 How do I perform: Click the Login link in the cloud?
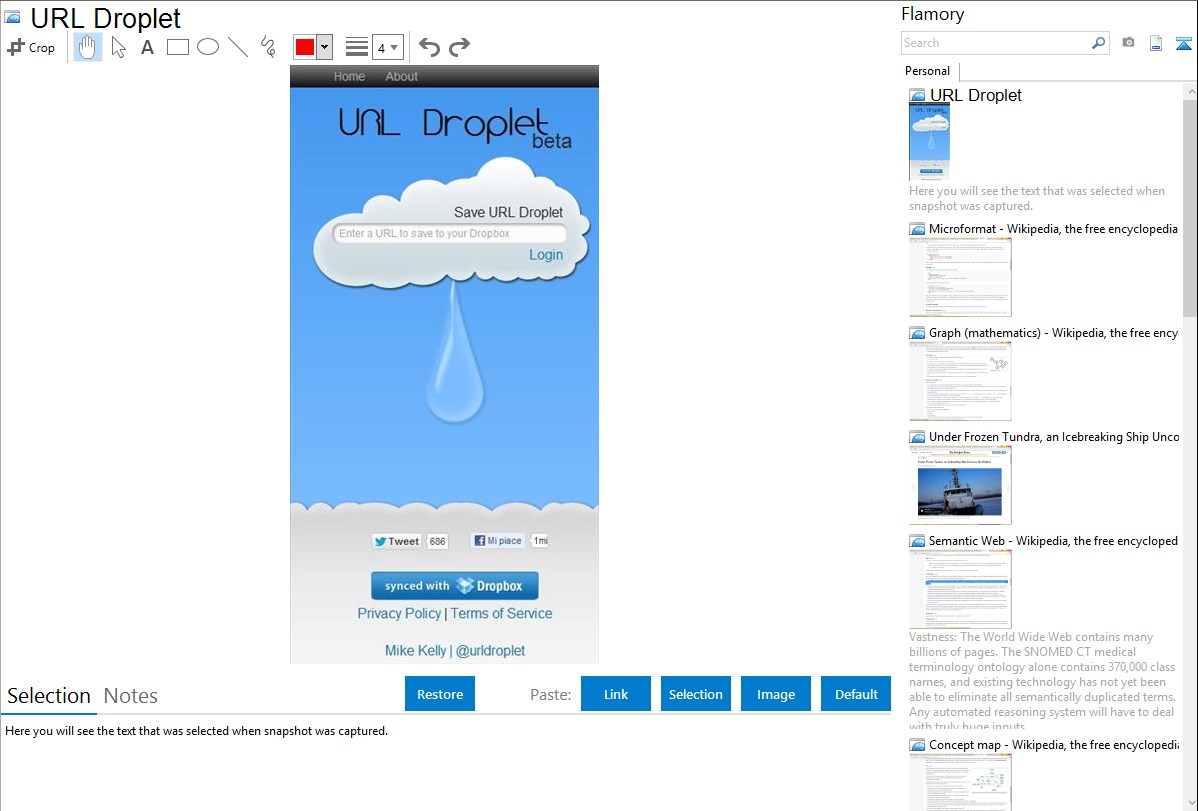tap(546, 255)
